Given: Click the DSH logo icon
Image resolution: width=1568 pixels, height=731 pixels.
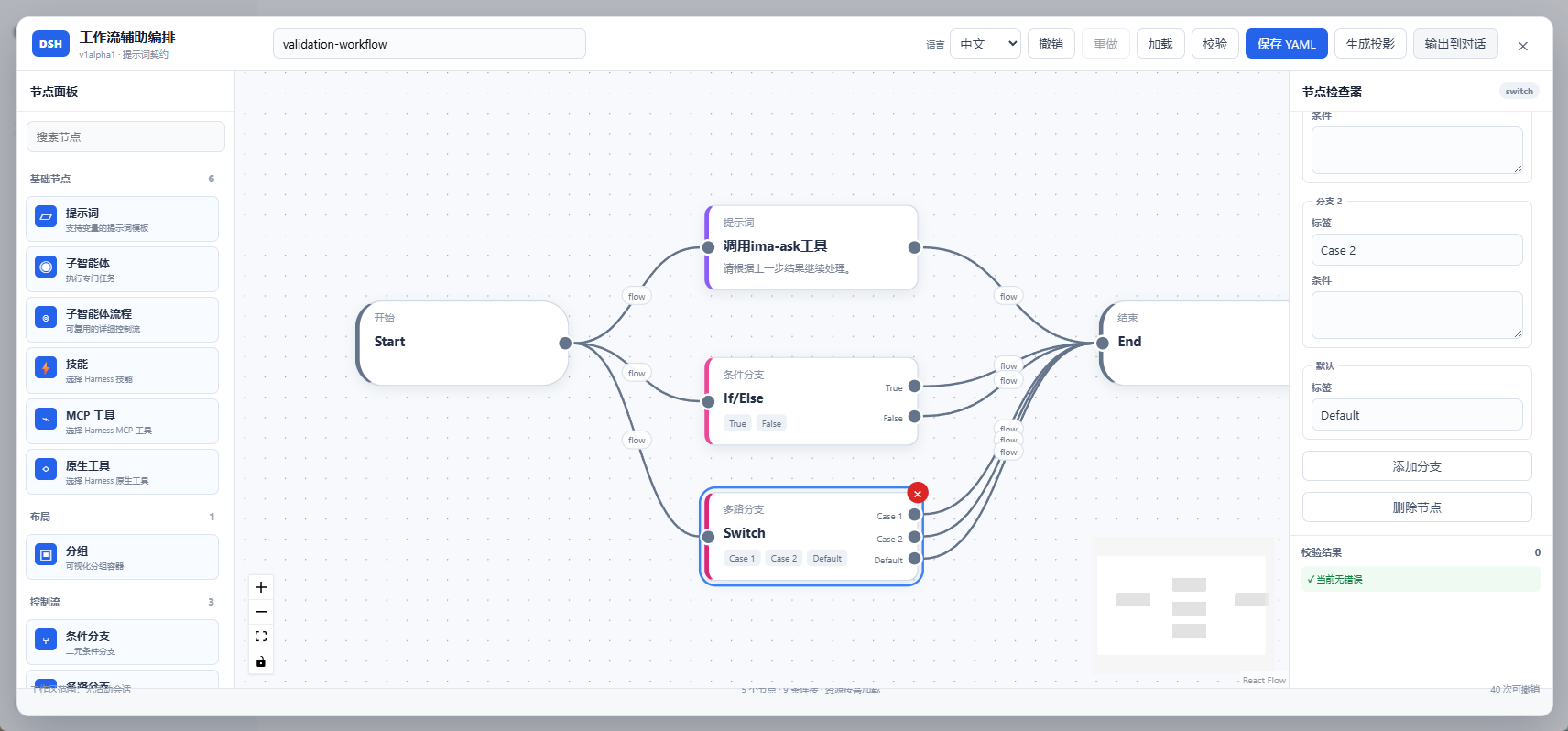Looking at the screenshot, I should [50, 43].
